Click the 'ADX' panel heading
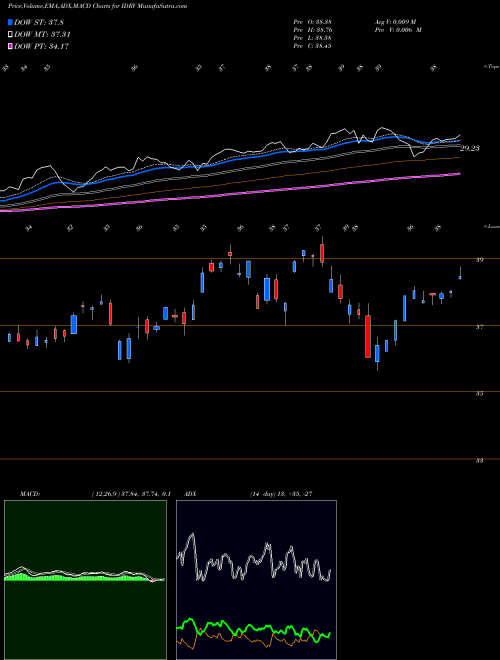This screenshot has width=500, height=660. tap(190, 494)
